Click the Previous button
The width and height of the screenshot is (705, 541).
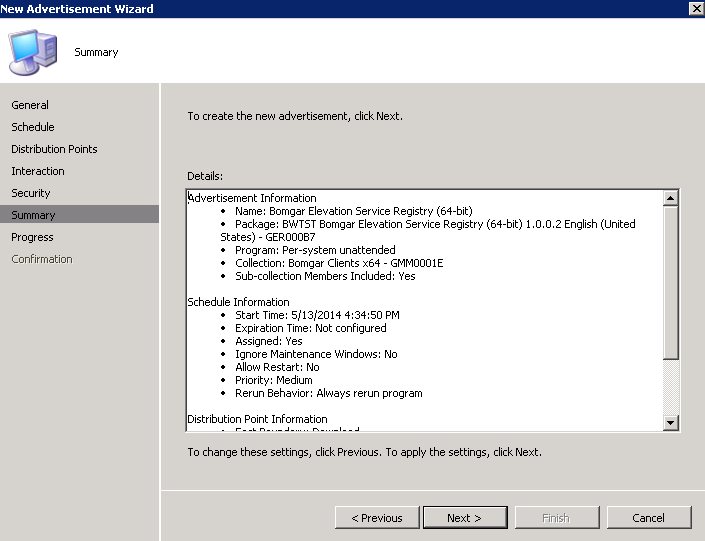pos(377,518)
